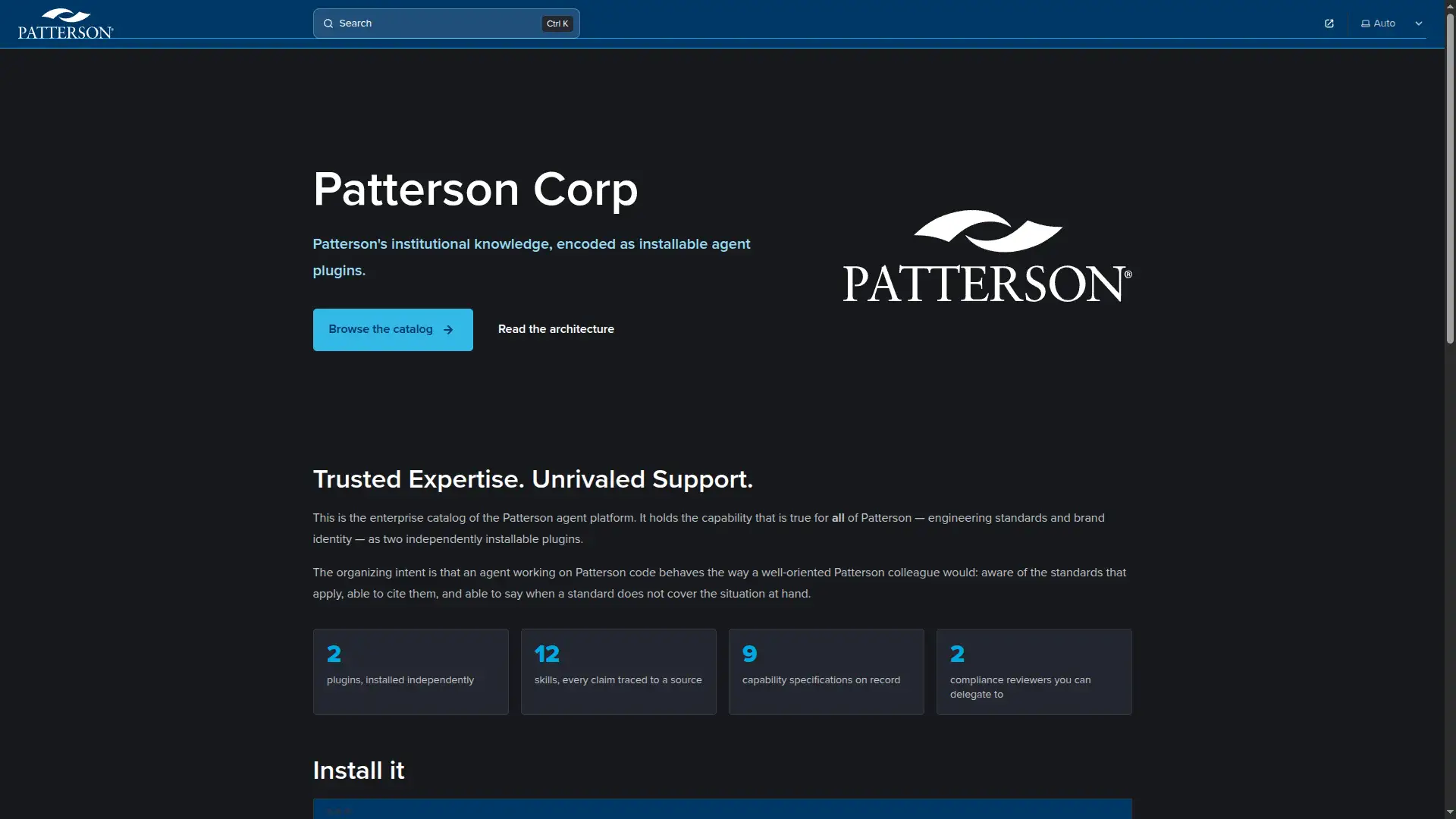Click the page vertical scrollbar thumb
1456x819 pixels.
(x=1450, y=178)
